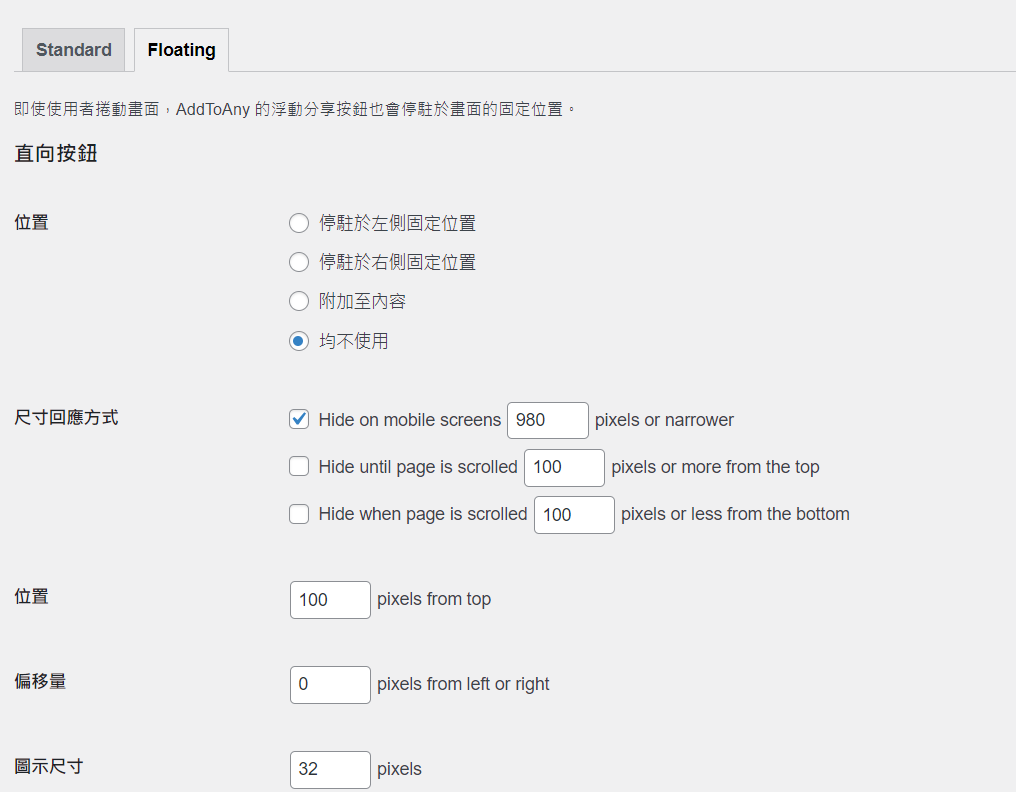Click the 'pixels or less from the bottom' text
Screen dimensions: 1016x792
tap(735, 514)
